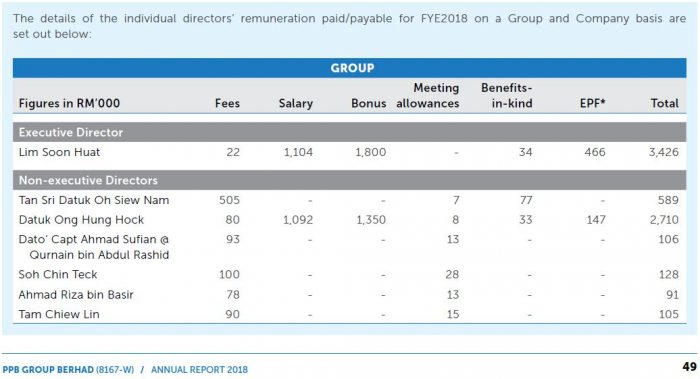Image resolution: width=700 pixels, height=379 pixels.
Task: Select the Lim Soon Huat row name
Action: click(x=59, y=152)
